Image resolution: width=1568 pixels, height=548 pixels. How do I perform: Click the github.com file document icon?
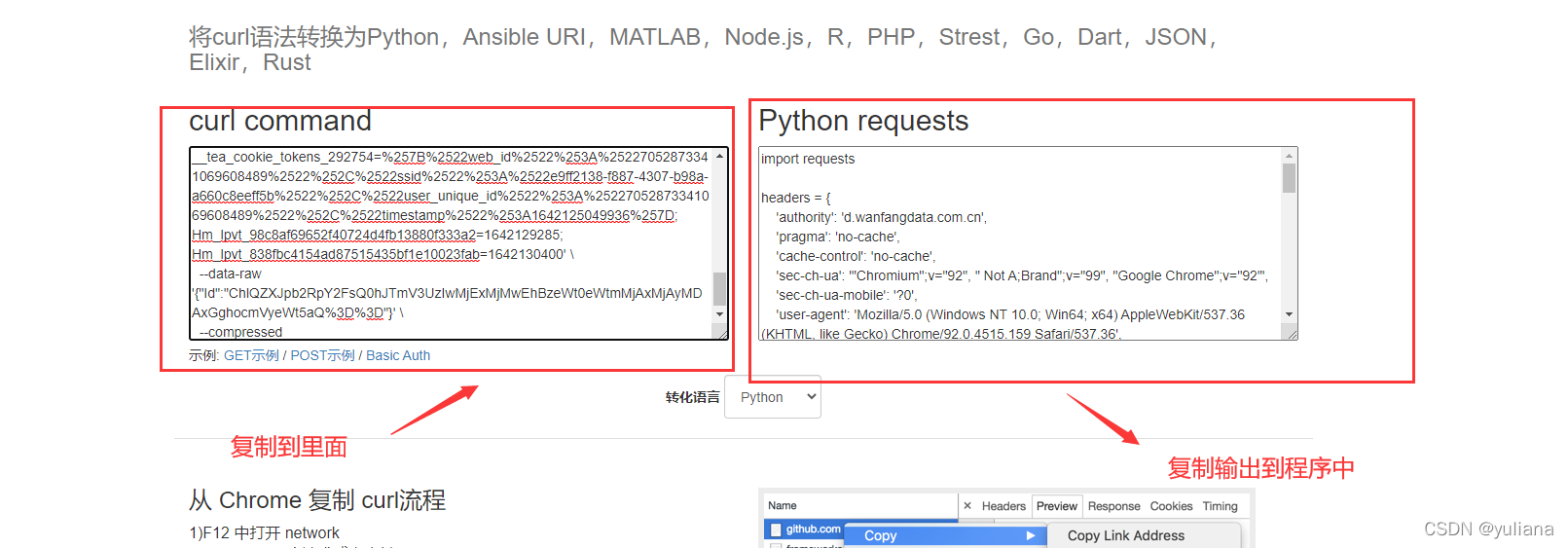776,530
